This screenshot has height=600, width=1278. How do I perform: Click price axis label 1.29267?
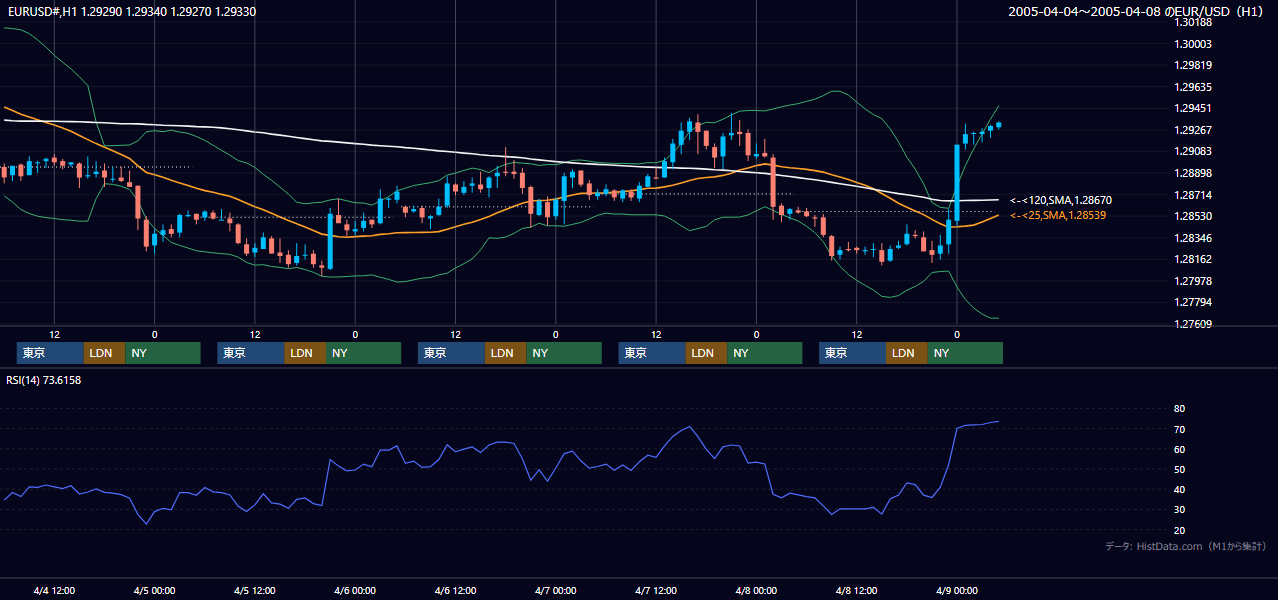(x=1193, y=130)
